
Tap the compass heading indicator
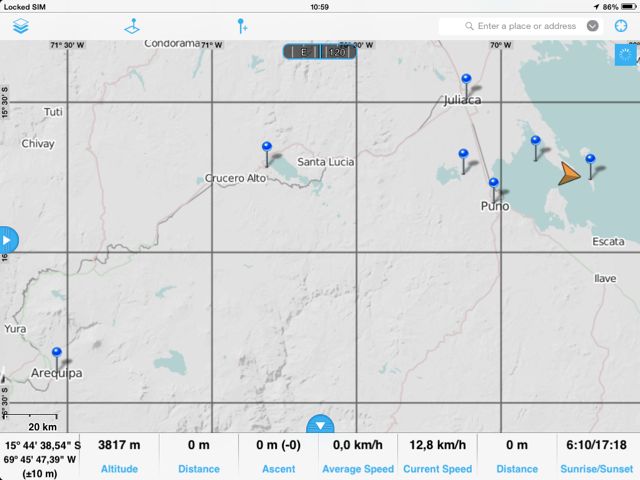[320, 50]
